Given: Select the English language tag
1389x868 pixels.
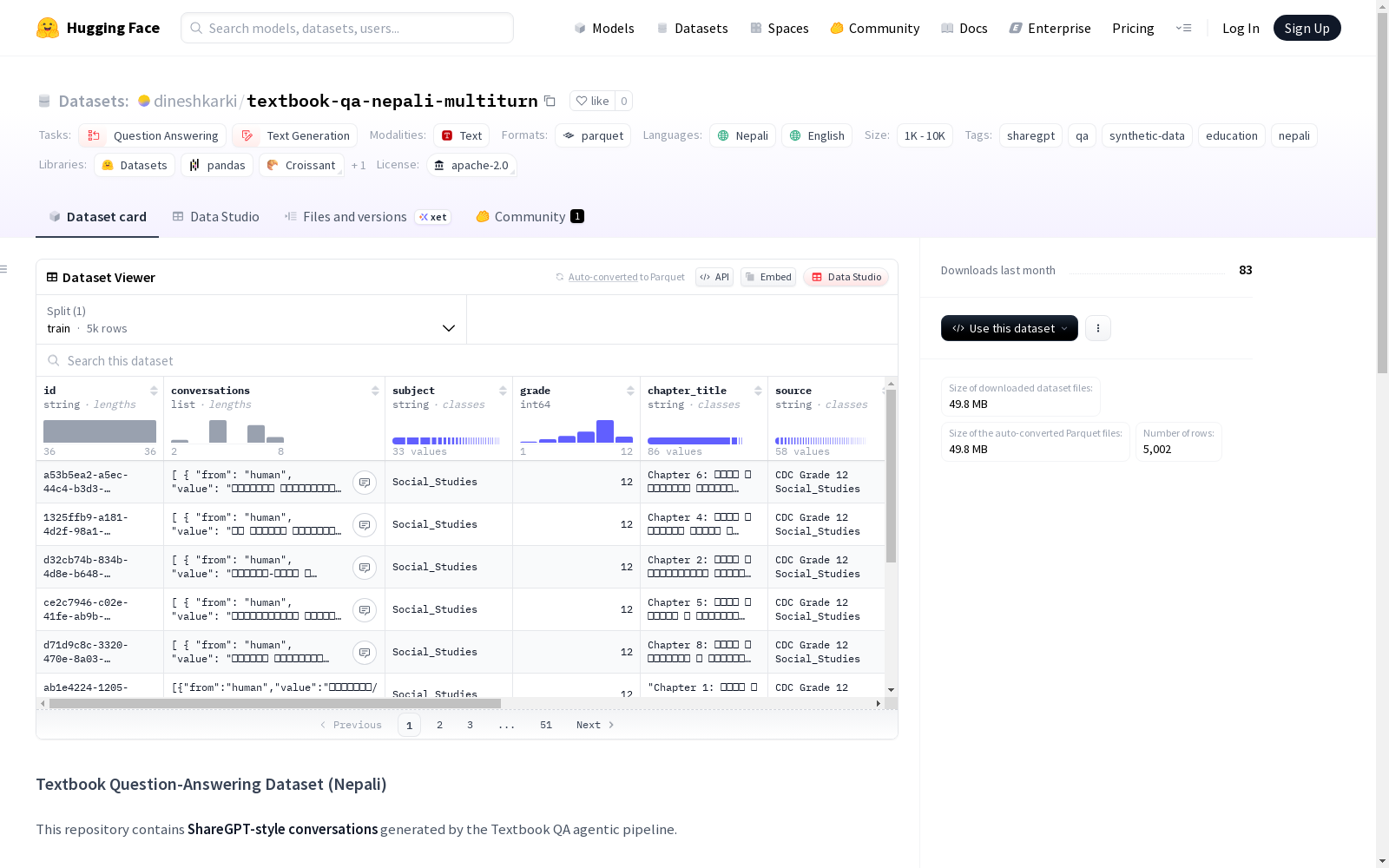Looking at the screenshot, I should [x=817, y=135].
